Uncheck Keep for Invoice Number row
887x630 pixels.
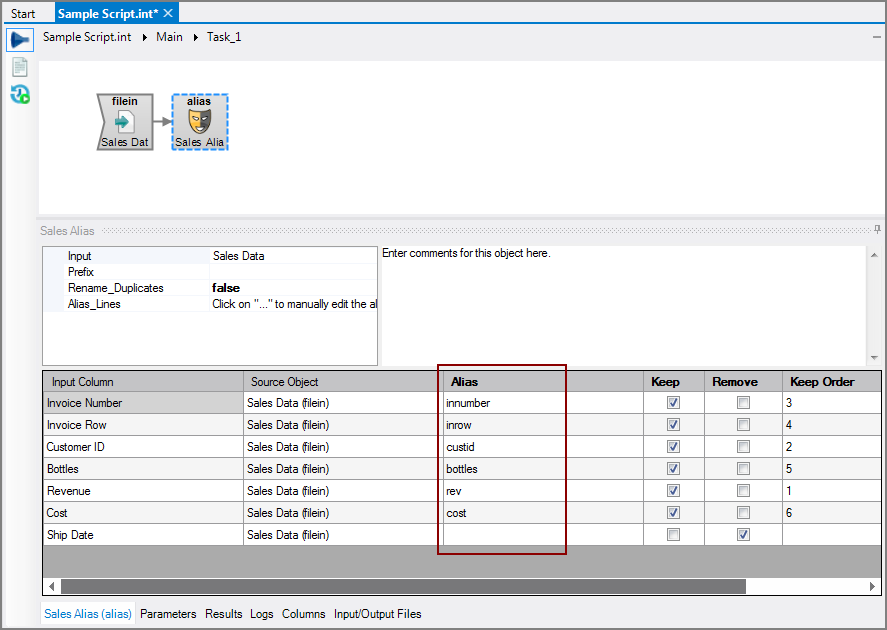click(x=673, y=403)
